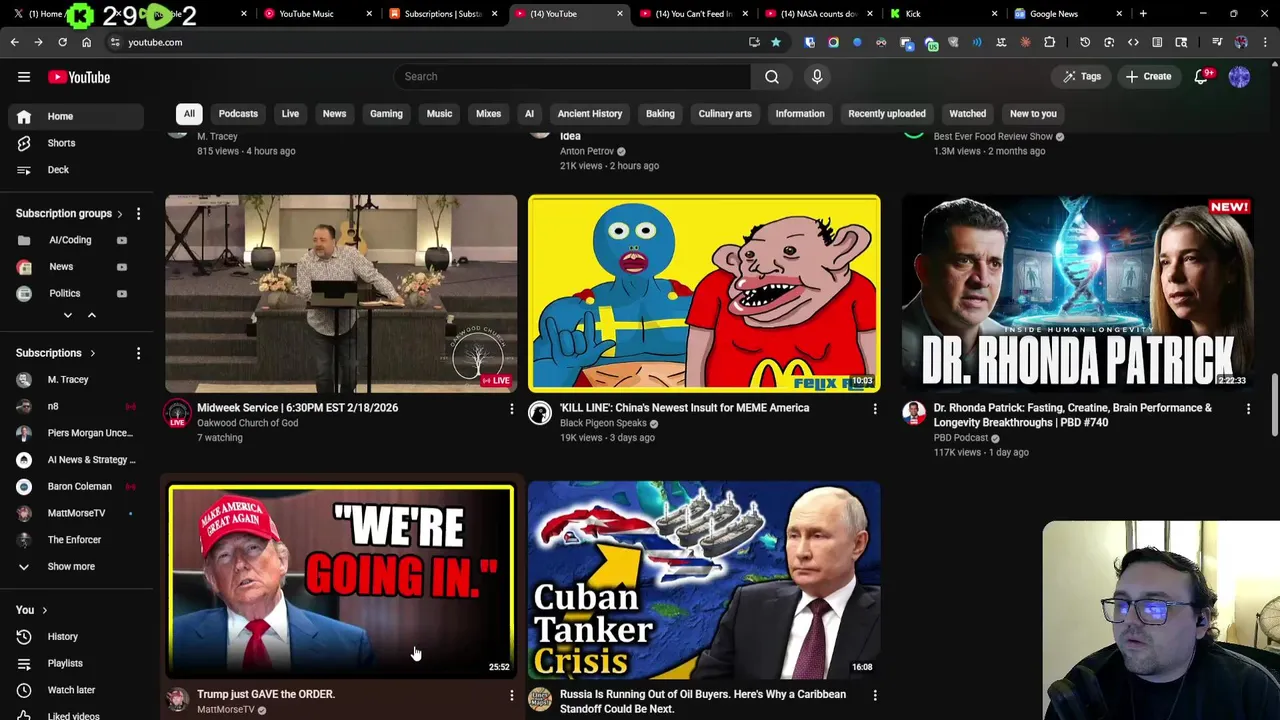Click the Home icon in the sidebar
Screen dimensions: 1280x720
(x=24, y=116)
